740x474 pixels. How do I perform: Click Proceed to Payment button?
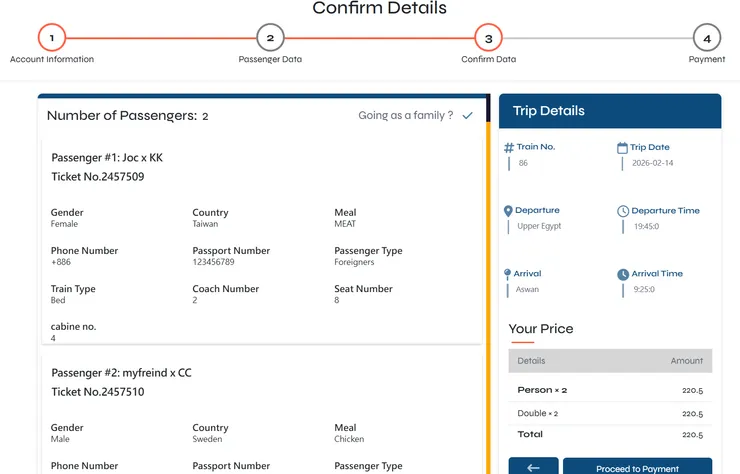(637, 467)
